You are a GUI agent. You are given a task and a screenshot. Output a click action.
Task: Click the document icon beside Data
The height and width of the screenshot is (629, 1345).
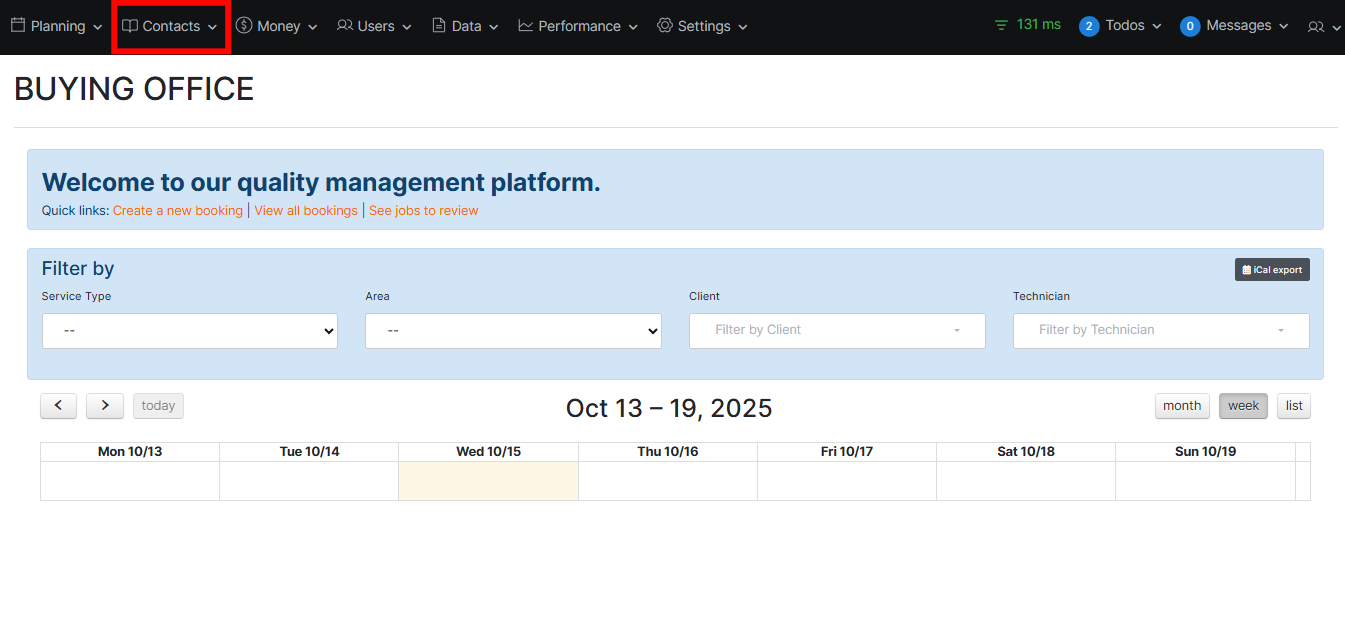(439, 26)
